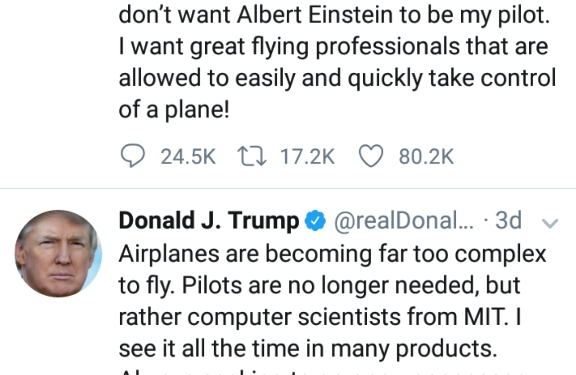Click the retweet arrows icon

(x=252, y=156)
